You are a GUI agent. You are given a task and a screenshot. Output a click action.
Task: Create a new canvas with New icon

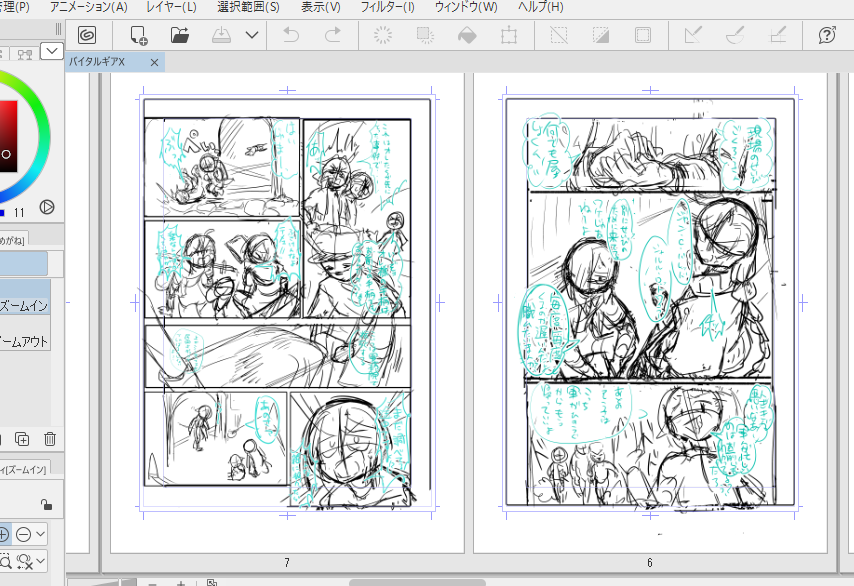(x=139, y=35)
